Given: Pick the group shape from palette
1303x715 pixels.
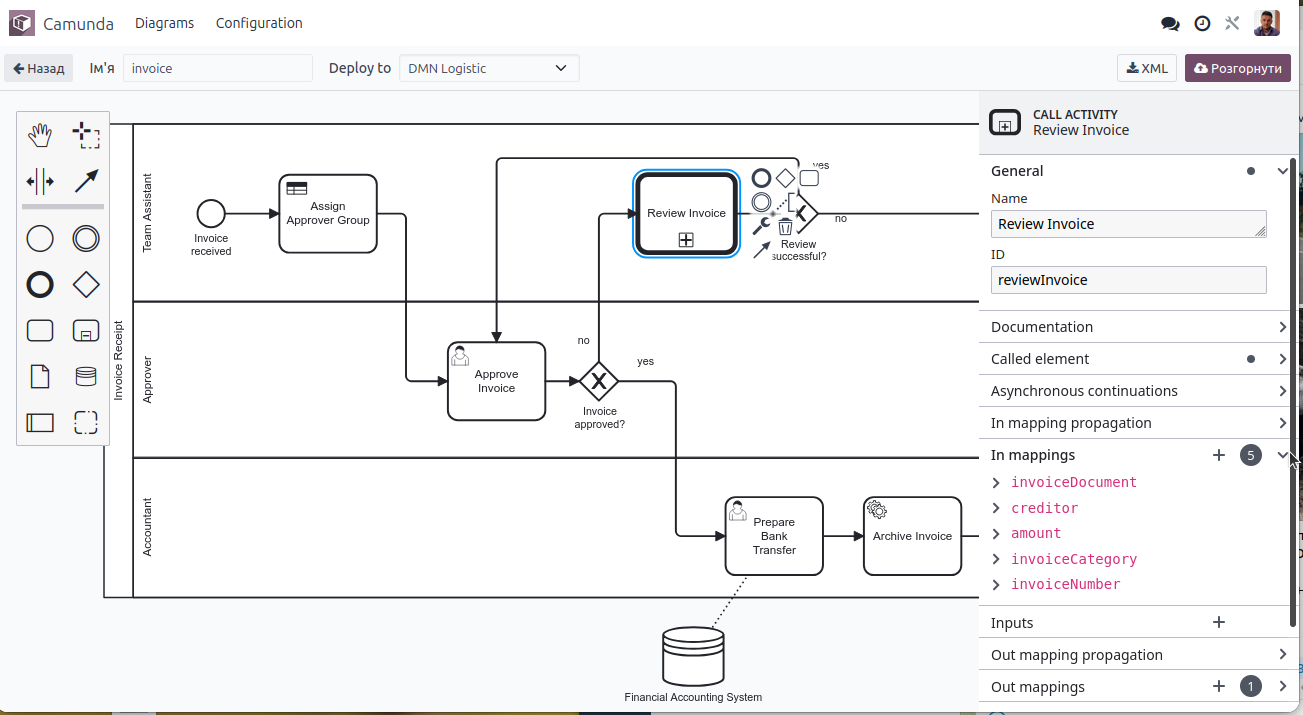Looking at the screenshot, I should click(x=86, y=423).
